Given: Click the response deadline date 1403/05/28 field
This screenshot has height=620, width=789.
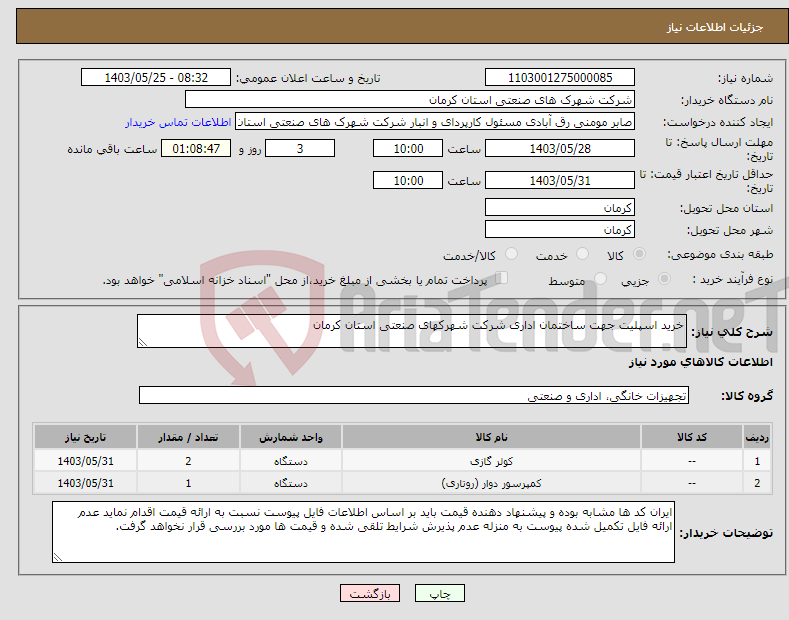Looking at the screenshot, I should point(560,148).
